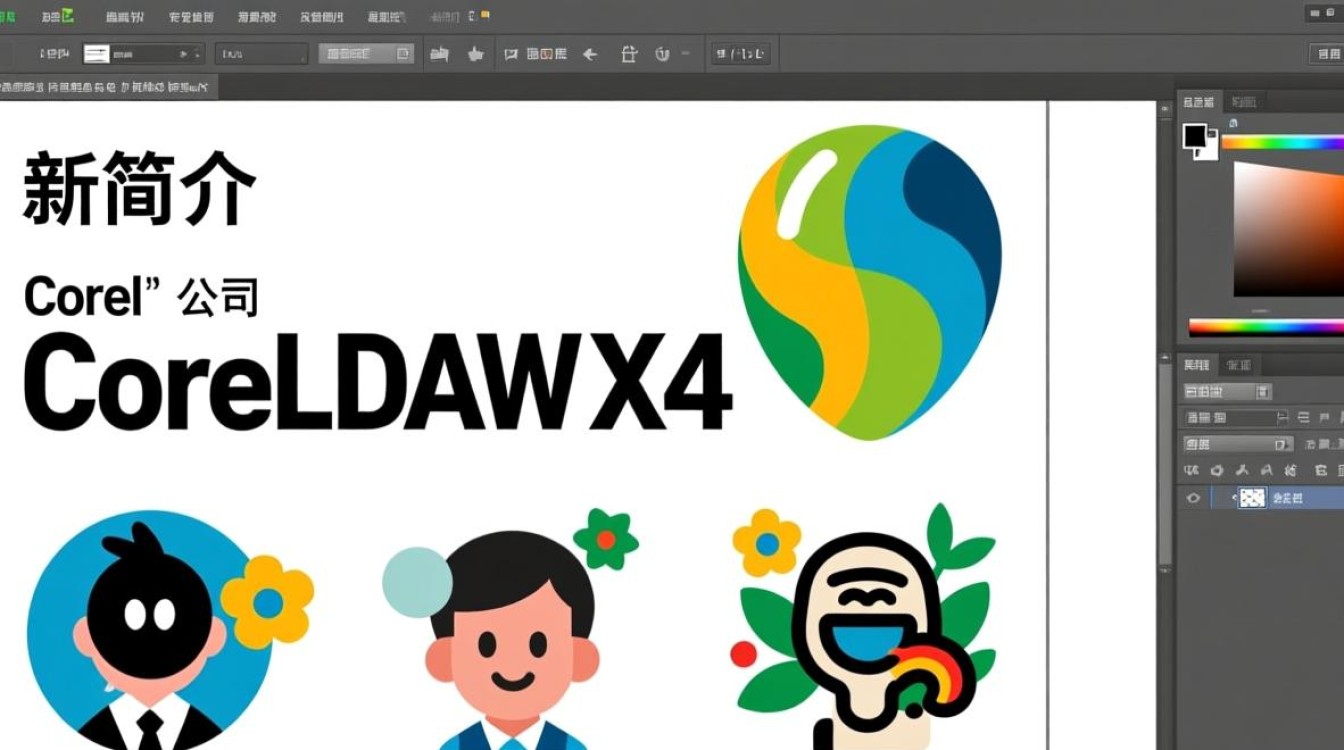Toggle the eye visibility icon on the layer

(1193, 498)
